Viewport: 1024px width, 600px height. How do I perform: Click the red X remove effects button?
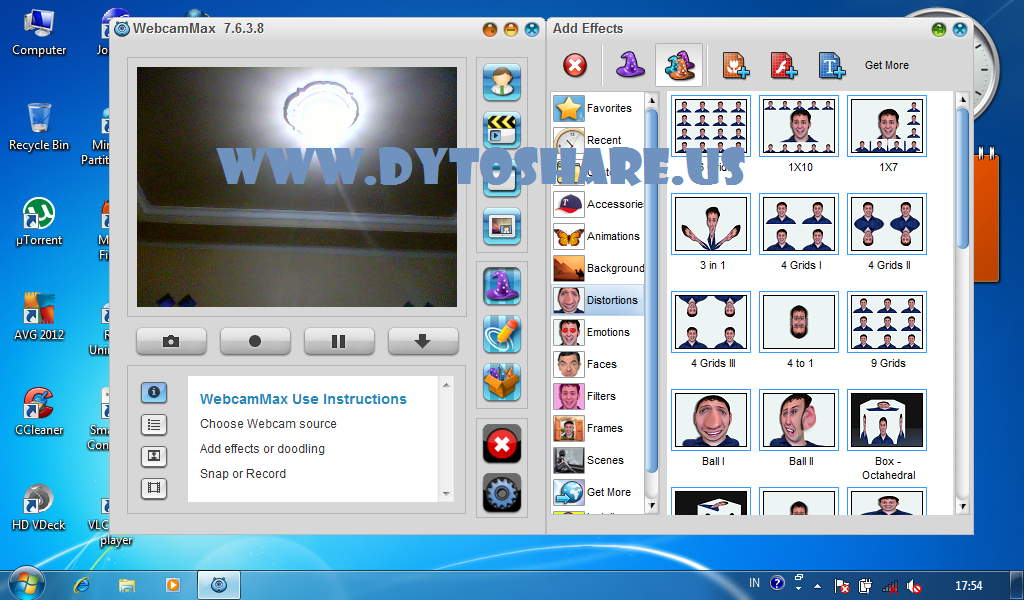click(x=502, y=444)
